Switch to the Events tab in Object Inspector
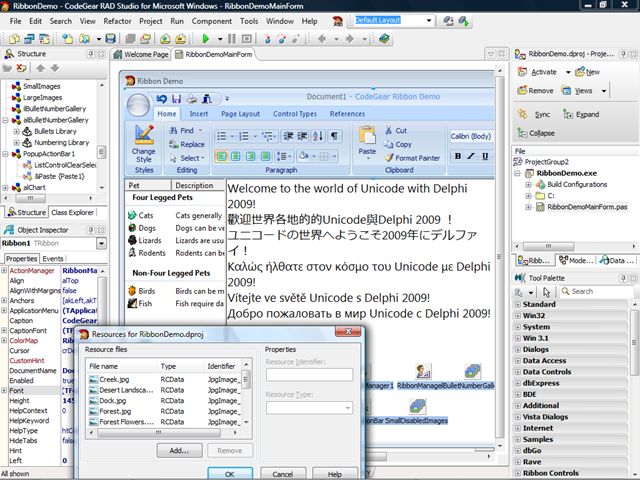 tap(53, 259)
